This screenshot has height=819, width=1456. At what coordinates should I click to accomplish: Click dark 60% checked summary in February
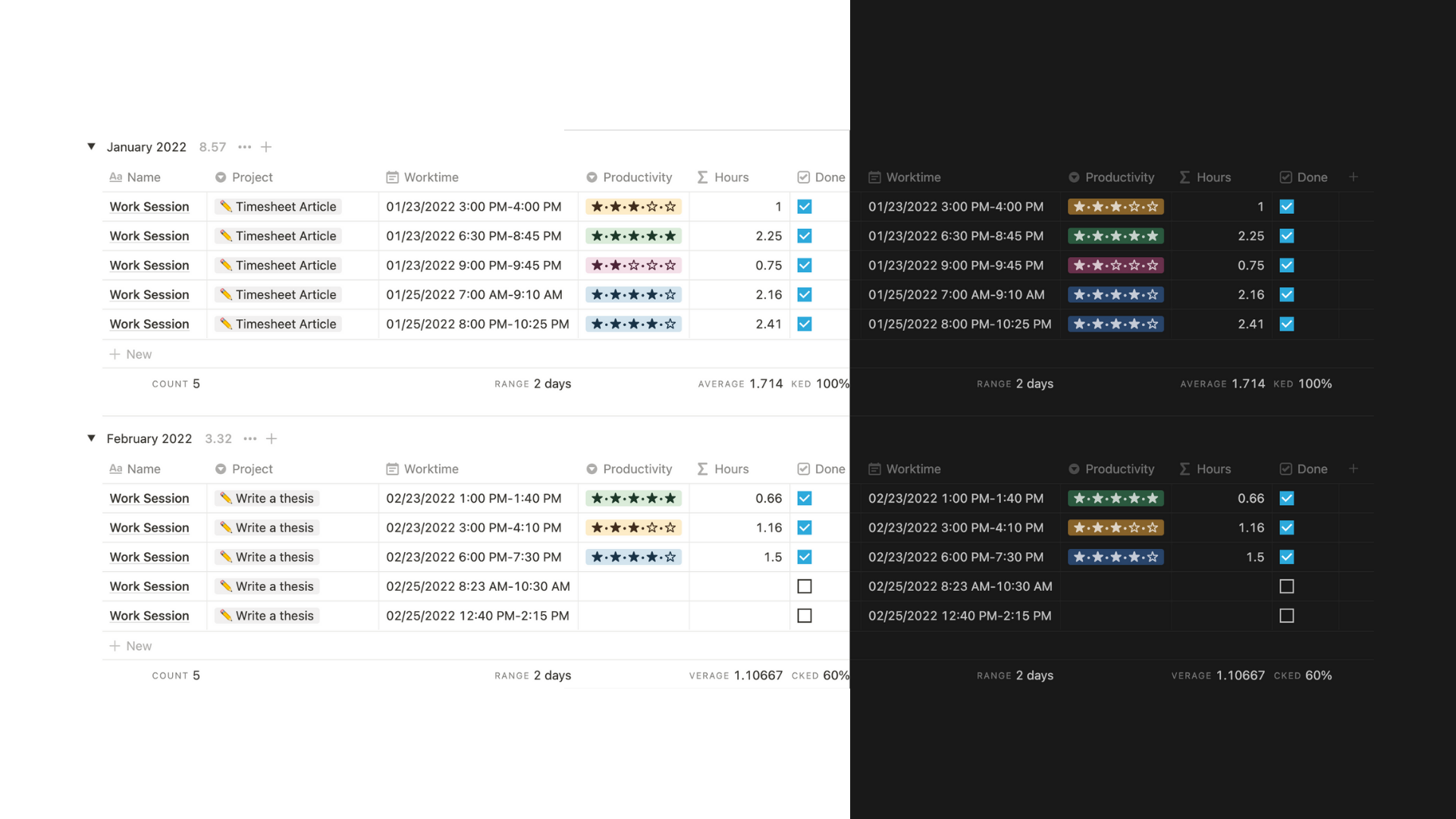(x=1303, y=676)
